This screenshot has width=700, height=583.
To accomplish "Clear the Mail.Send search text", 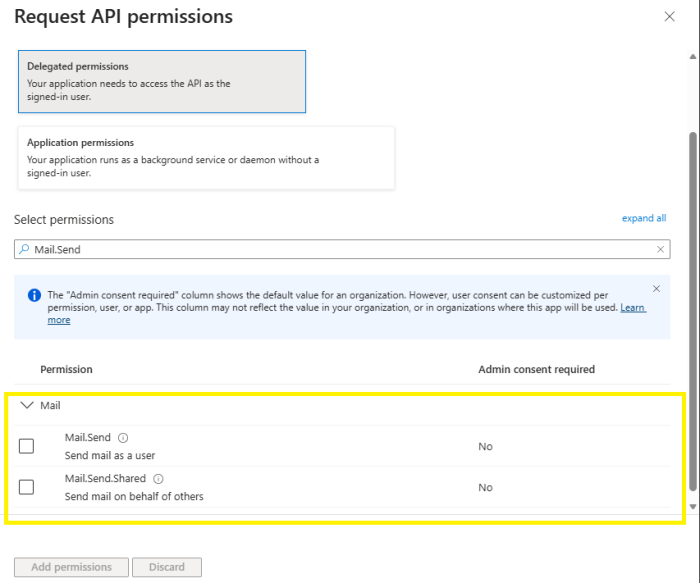I will pos(660,249).
